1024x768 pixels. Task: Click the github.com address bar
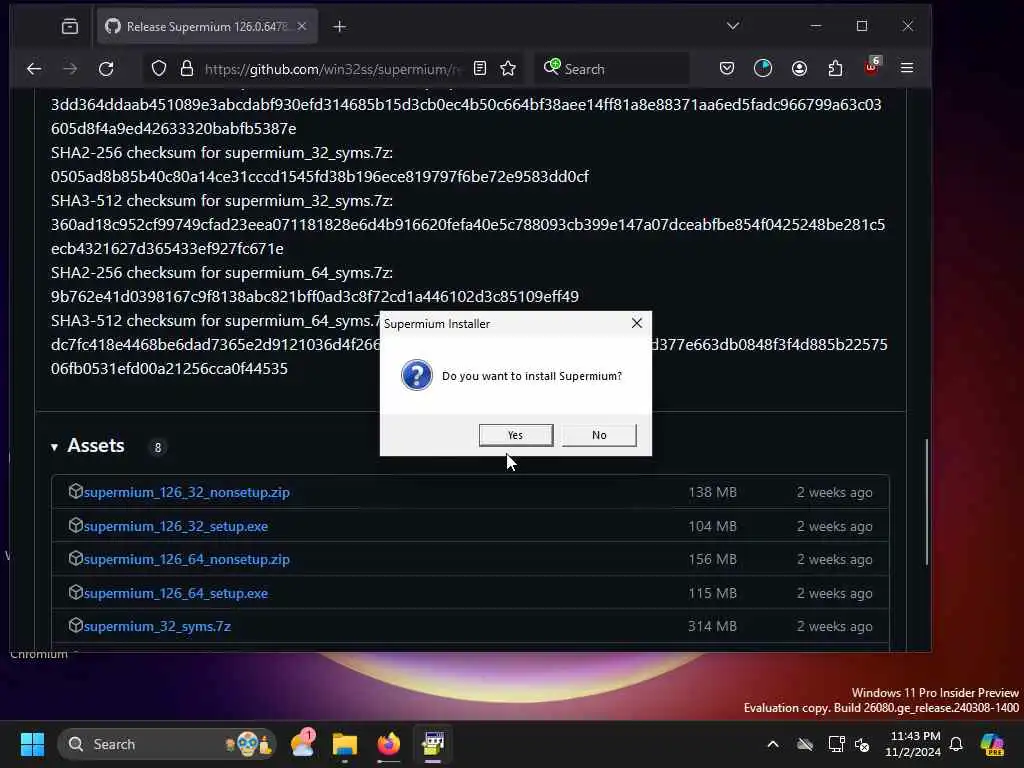coord(332,69)
